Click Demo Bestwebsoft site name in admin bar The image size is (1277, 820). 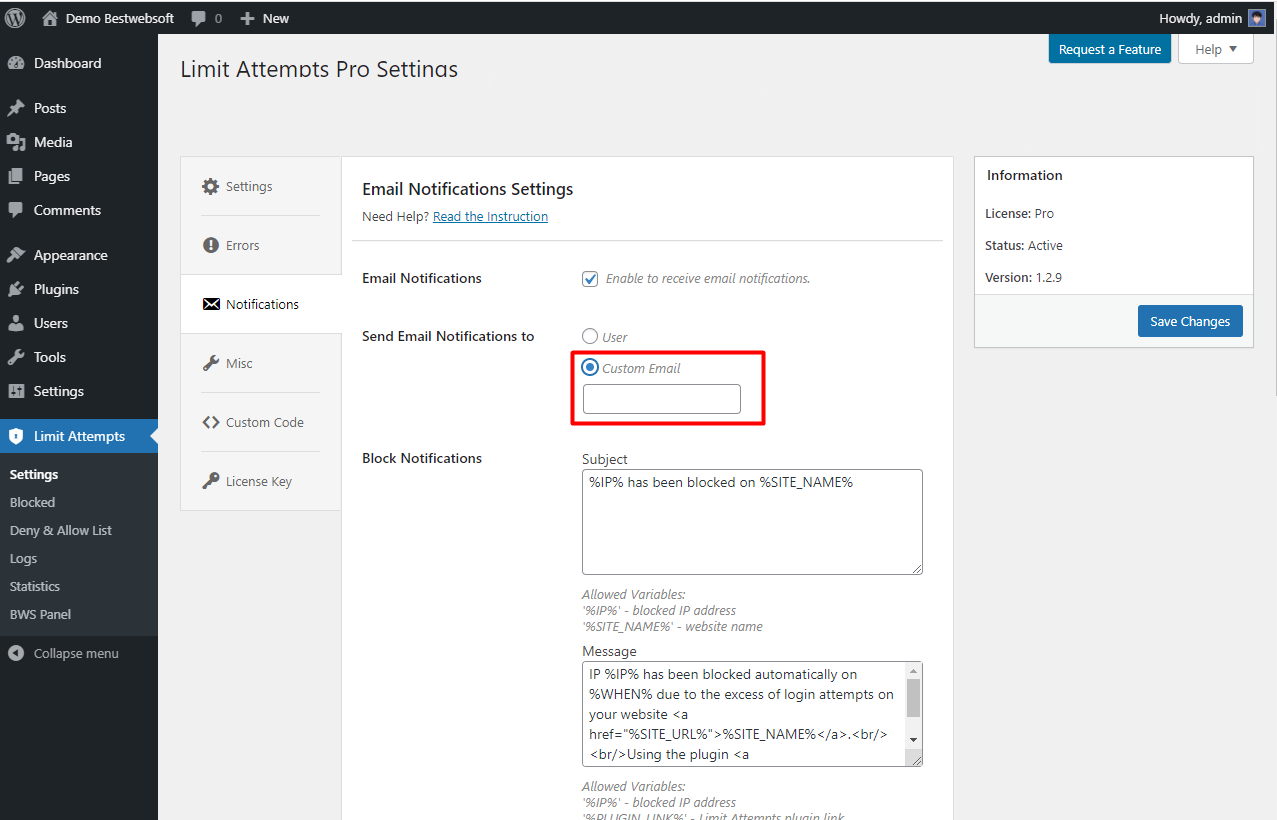[x=120, y=18]
